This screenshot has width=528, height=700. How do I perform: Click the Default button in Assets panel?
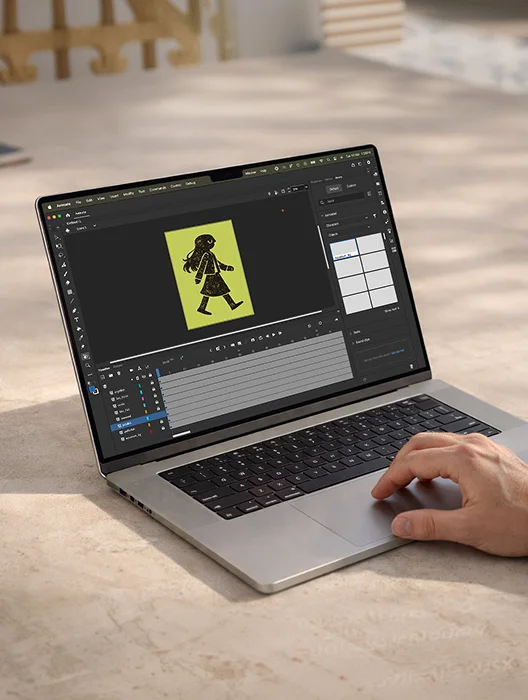point(334,189)
